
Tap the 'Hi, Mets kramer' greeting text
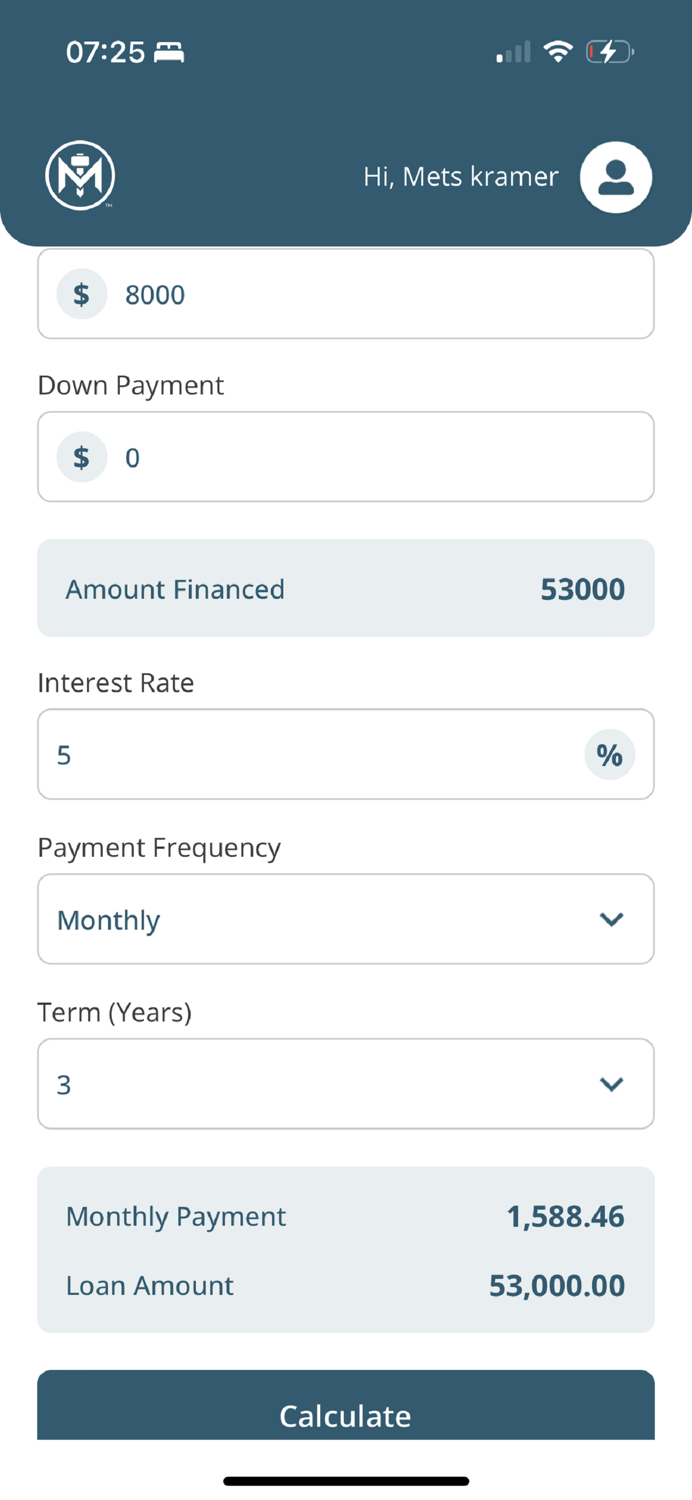(461, 177)
